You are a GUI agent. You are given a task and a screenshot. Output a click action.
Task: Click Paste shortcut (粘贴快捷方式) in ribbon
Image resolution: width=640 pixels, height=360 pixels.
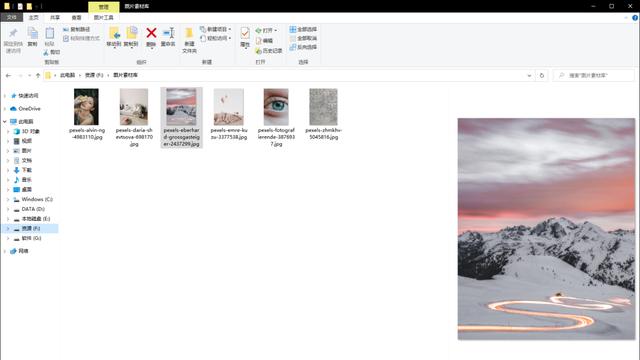click(x=81, y=38)
